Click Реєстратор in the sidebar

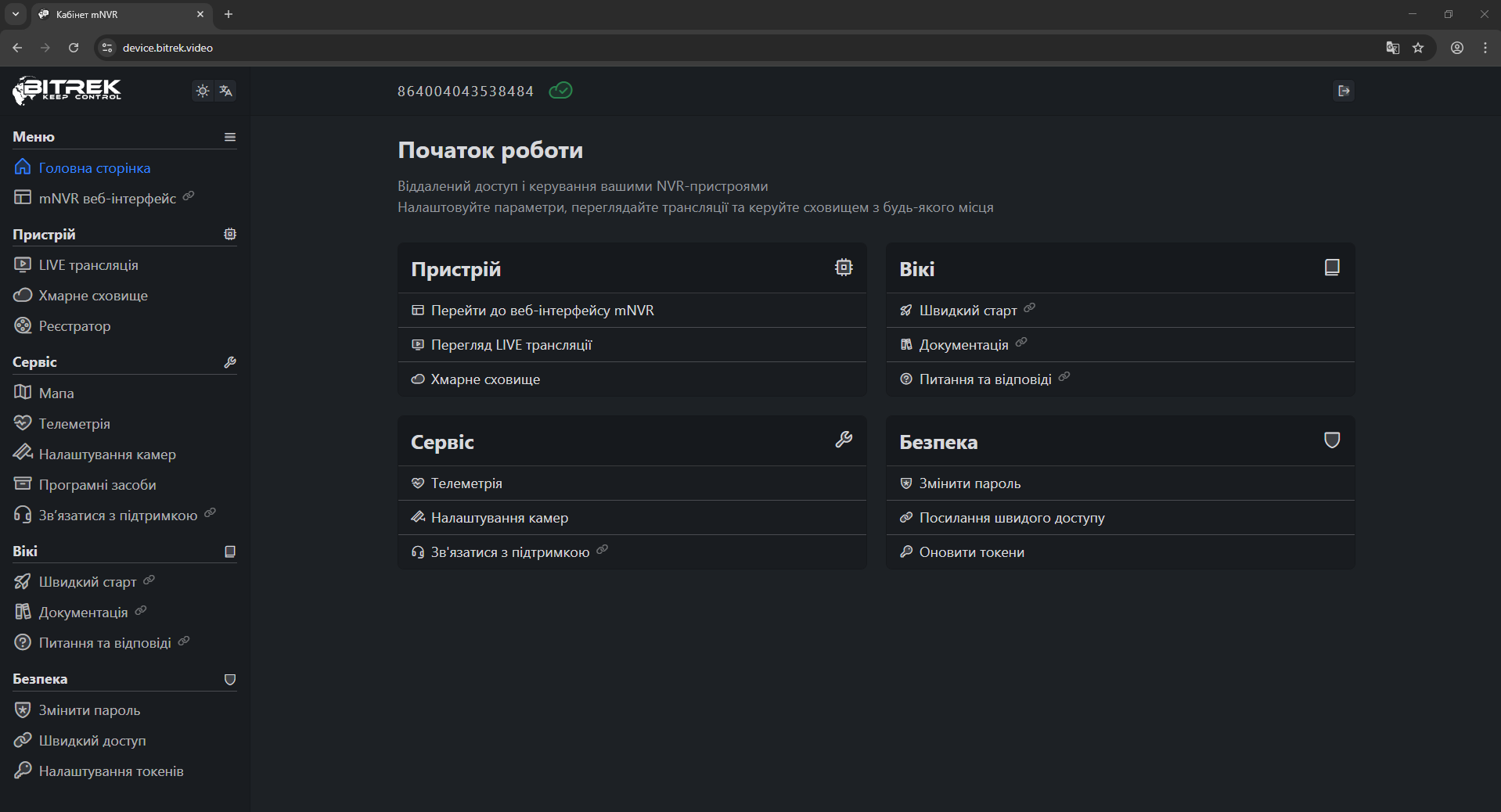click(x=74, y=326)
